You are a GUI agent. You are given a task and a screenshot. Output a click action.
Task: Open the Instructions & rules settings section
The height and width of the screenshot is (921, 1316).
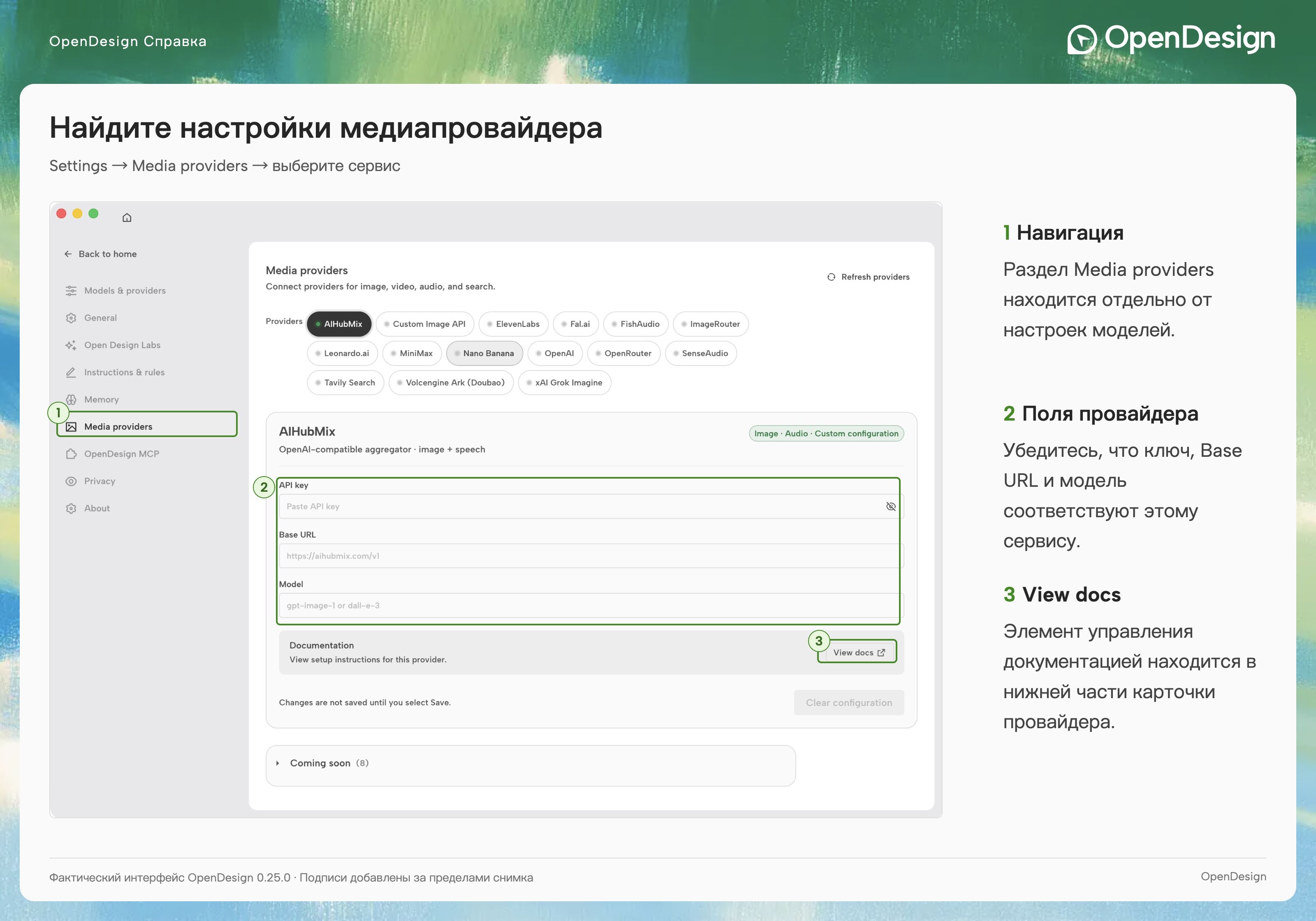[x=147, y=373]
